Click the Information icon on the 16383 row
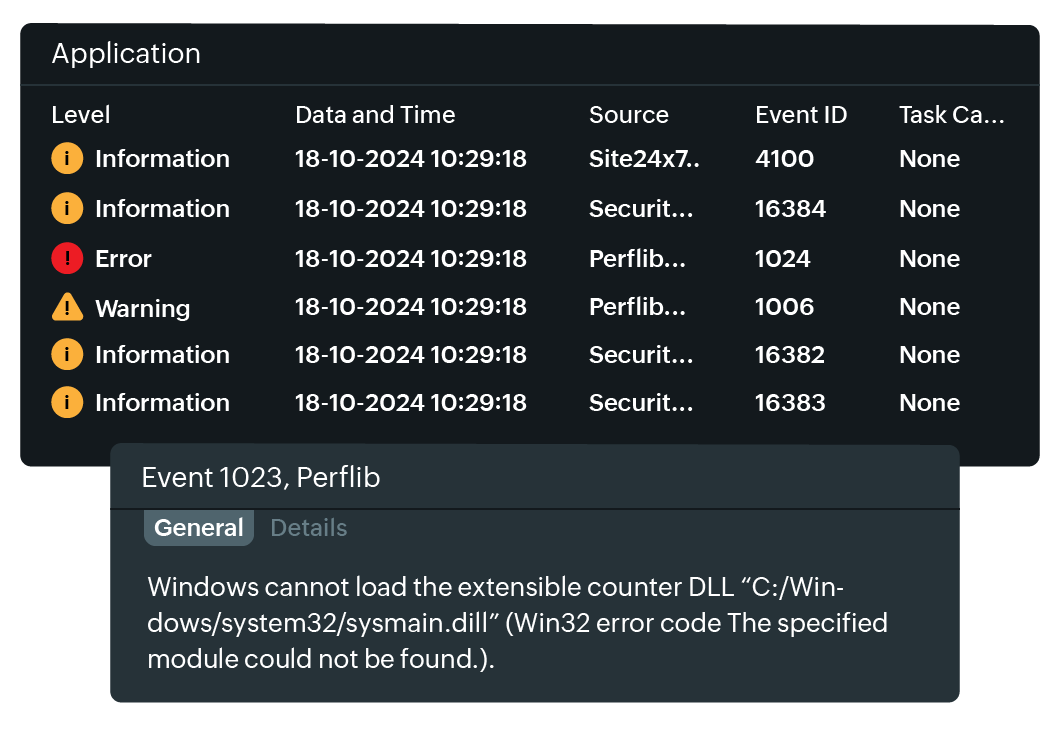 [67, 402]
